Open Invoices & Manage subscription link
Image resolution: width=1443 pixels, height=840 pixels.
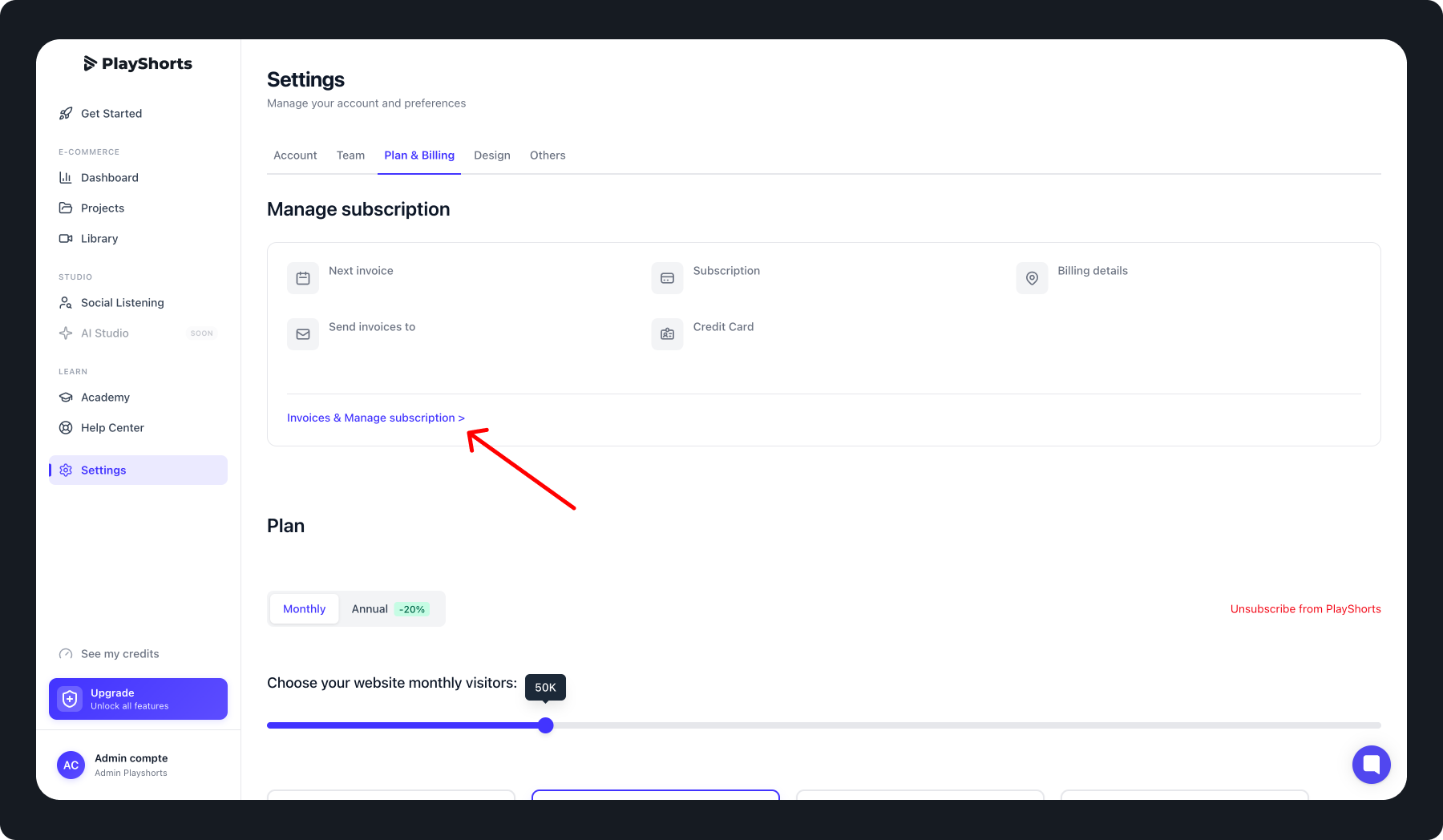coord(376,418)
